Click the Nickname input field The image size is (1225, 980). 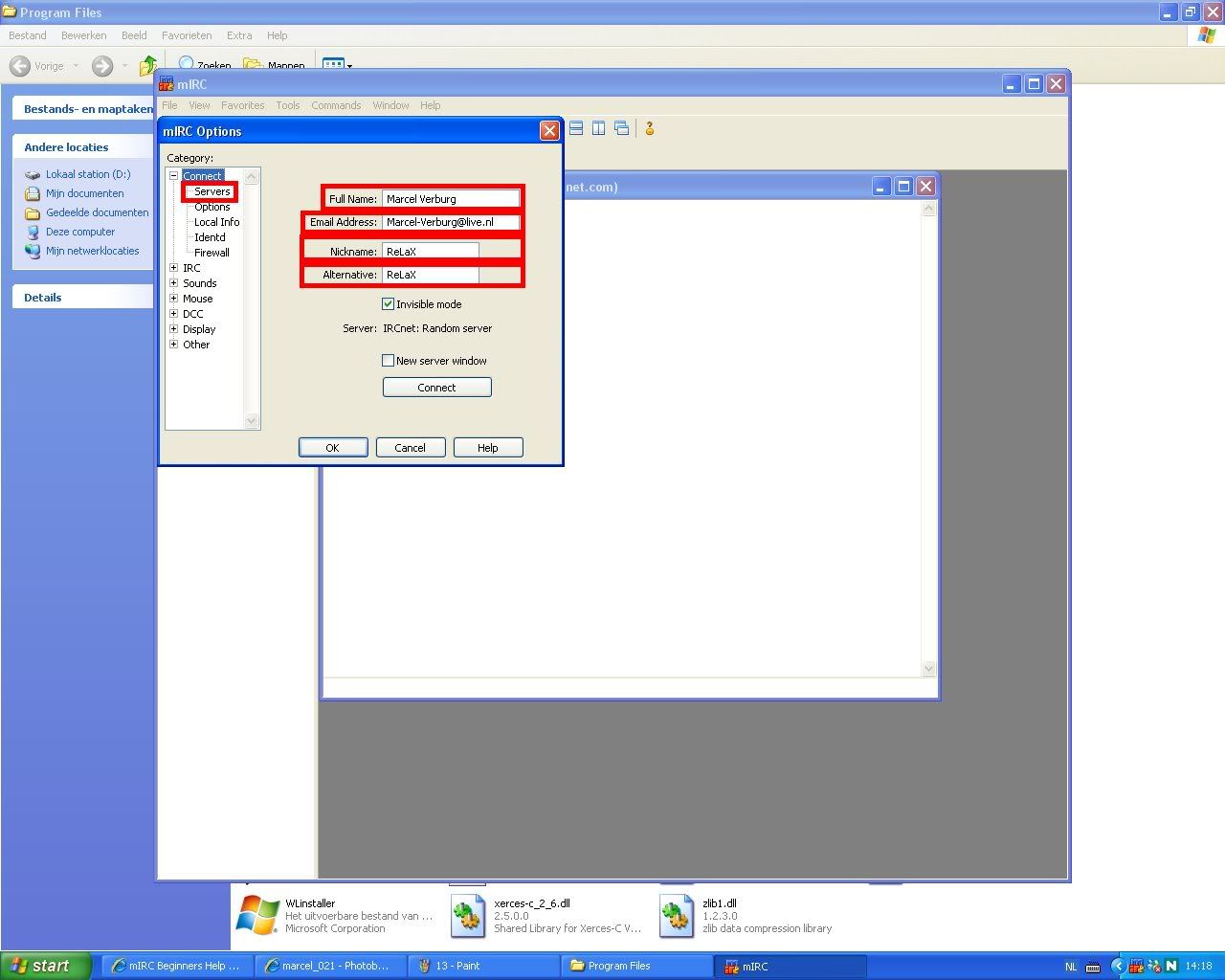tap(431, 252)
